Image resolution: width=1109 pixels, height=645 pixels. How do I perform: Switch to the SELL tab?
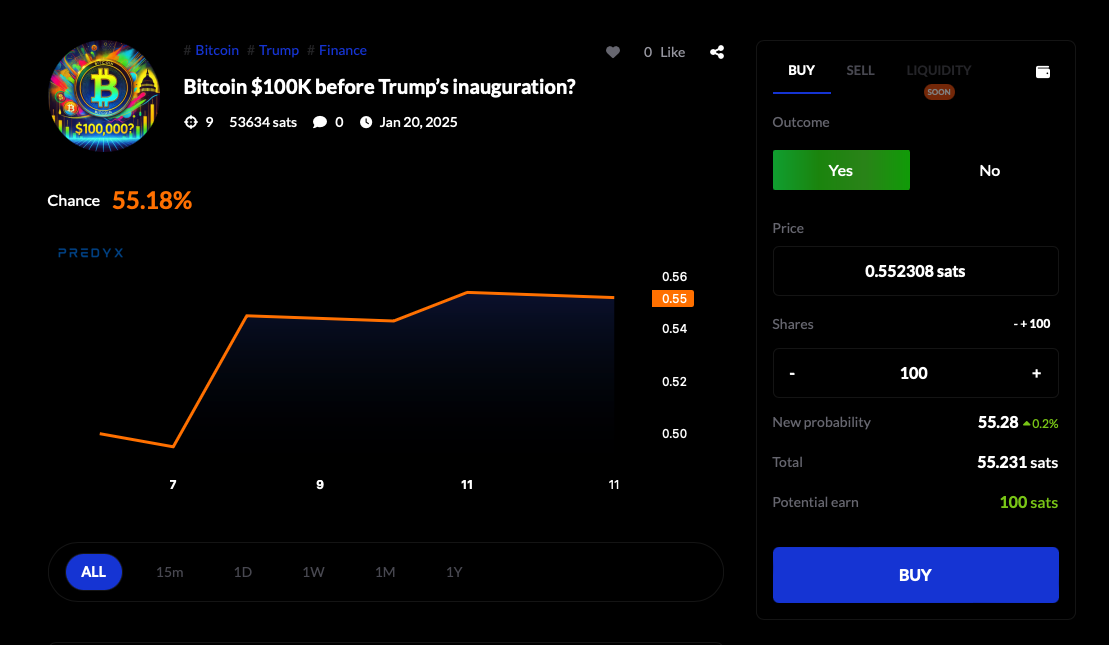pos(860,70)
